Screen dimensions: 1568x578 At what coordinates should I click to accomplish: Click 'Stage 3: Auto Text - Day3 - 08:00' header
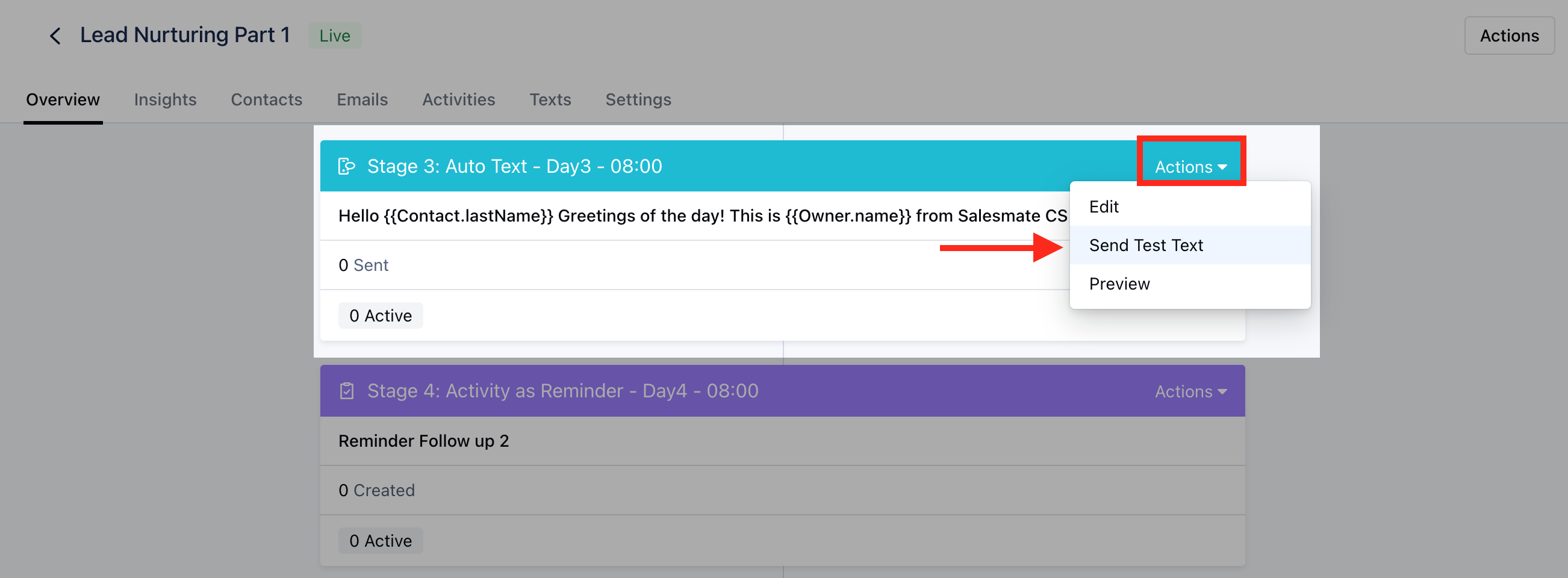[514, 166]
